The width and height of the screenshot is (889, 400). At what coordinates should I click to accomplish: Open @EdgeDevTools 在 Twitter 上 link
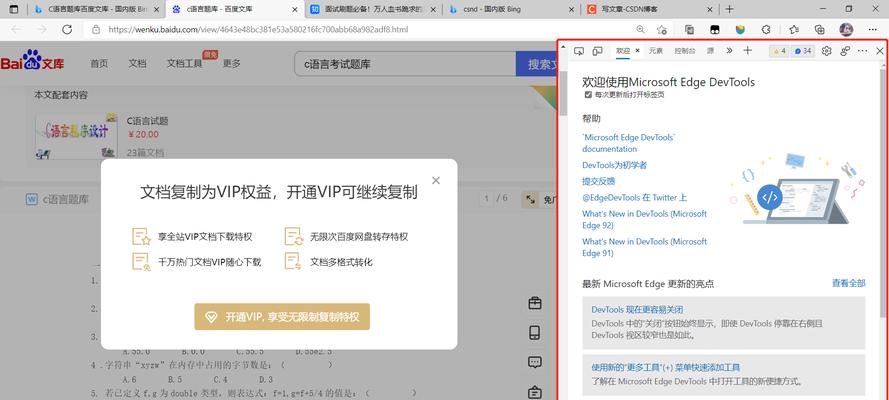[634, 198]
